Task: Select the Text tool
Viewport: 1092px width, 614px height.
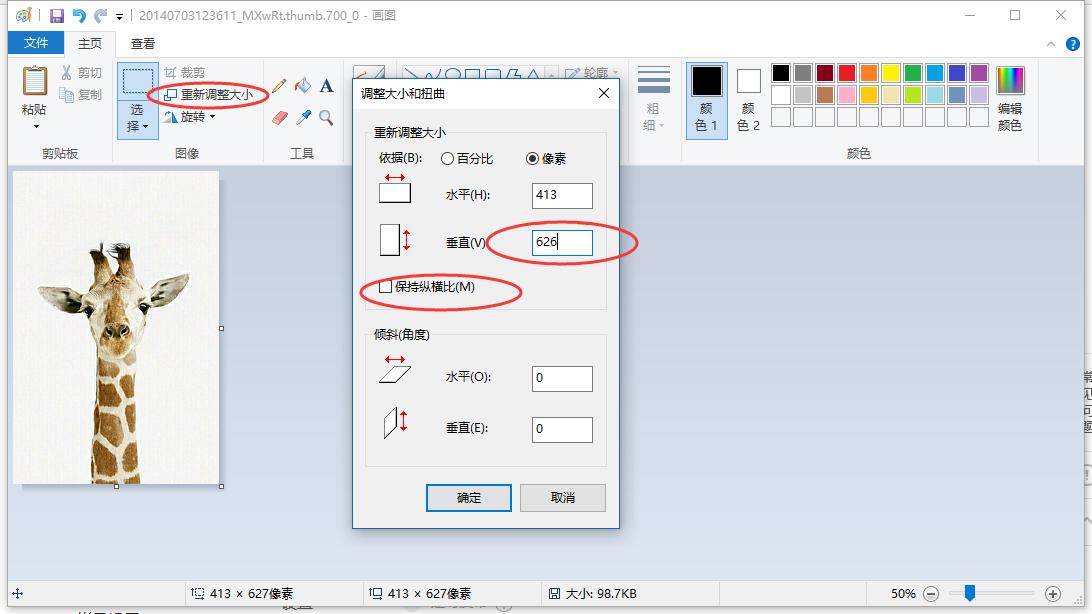Action: click(x=326, y=86)
